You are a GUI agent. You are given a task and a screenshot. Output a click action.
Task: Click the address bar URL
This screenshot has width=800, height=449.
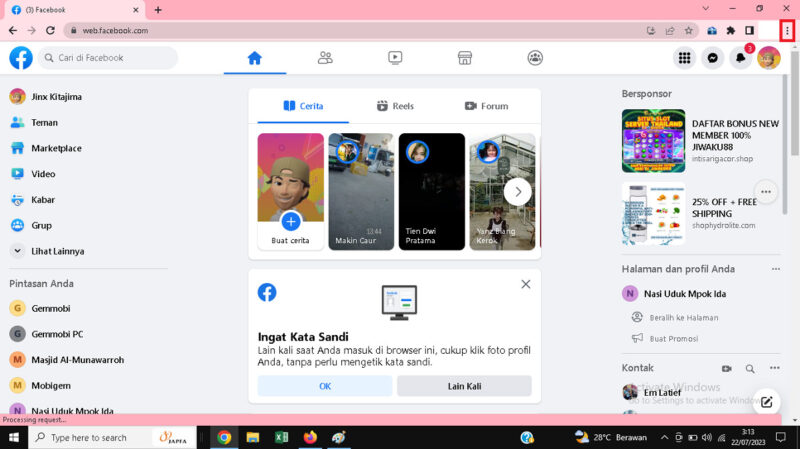click(x=115, y=31)
